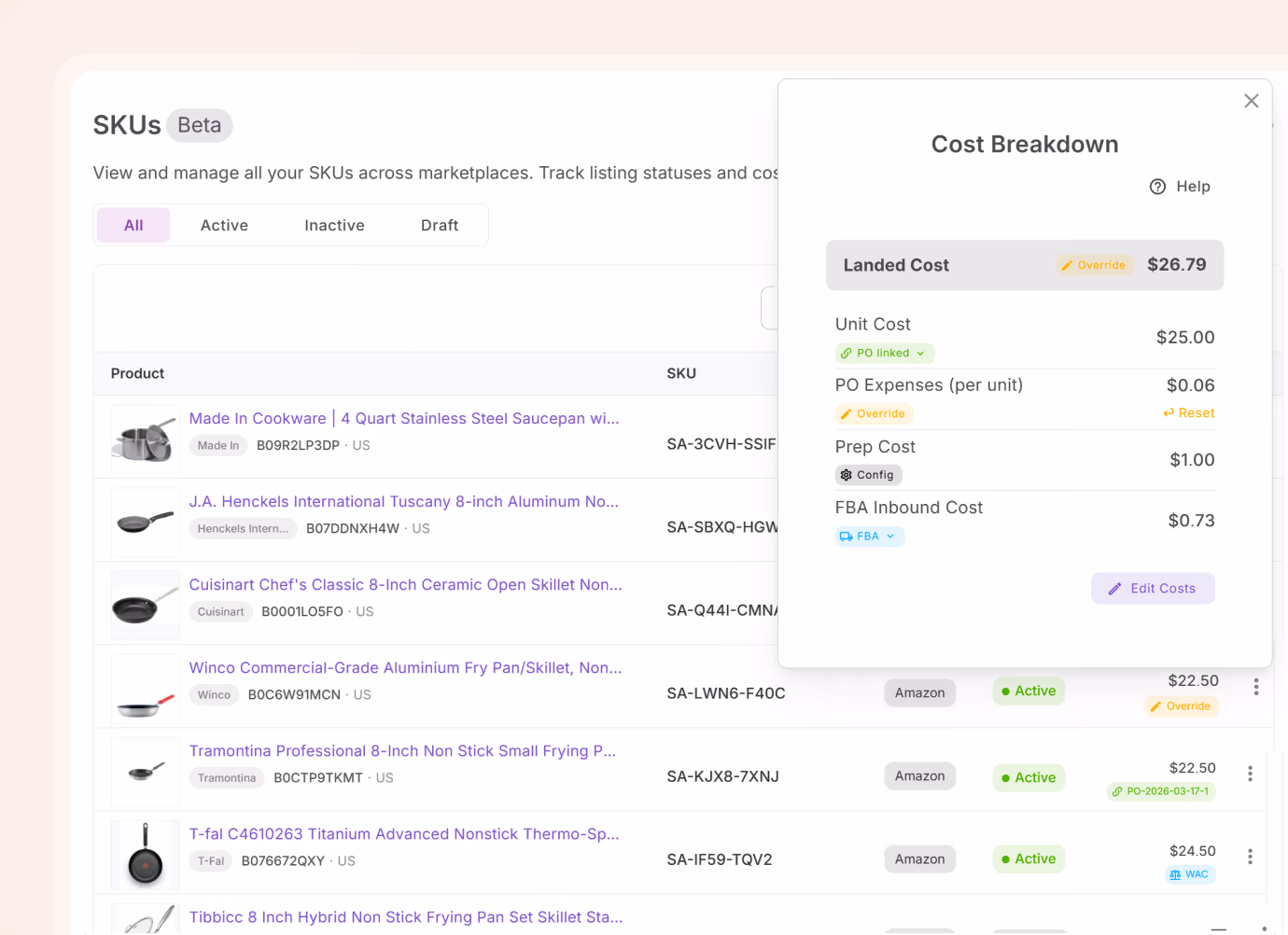Click the PO-2026-03-17-1 link badge
Image resolution: width=1288 pixels, height=935 pixels.
(1161, 791)
